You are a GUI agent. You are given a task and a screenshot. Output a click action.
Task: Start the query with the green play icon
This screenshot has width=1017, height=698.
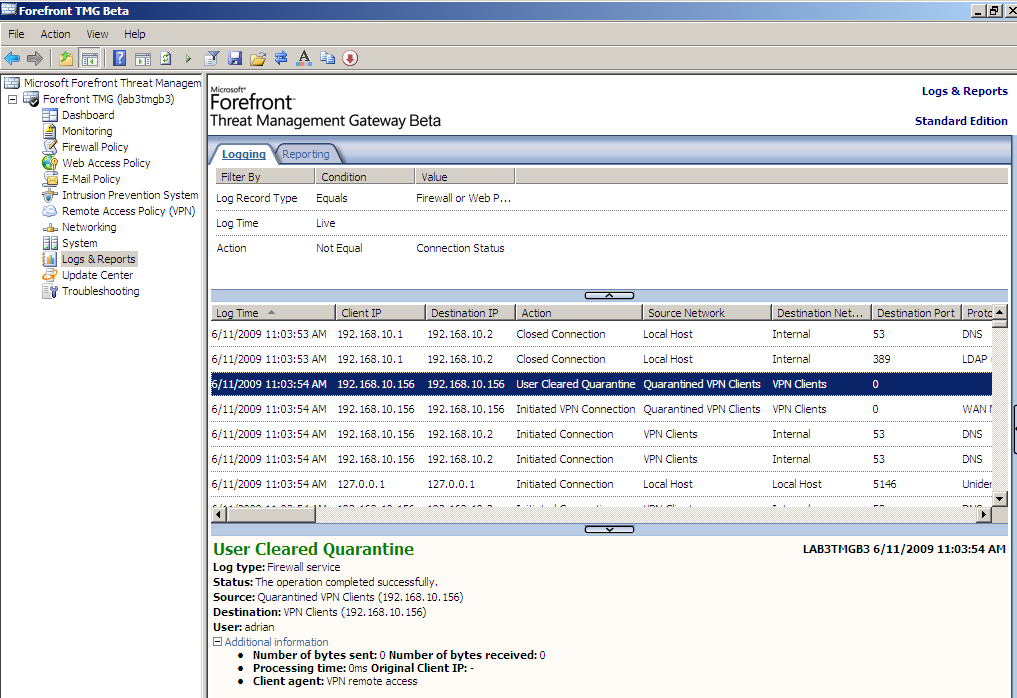[x=188, y=58]
